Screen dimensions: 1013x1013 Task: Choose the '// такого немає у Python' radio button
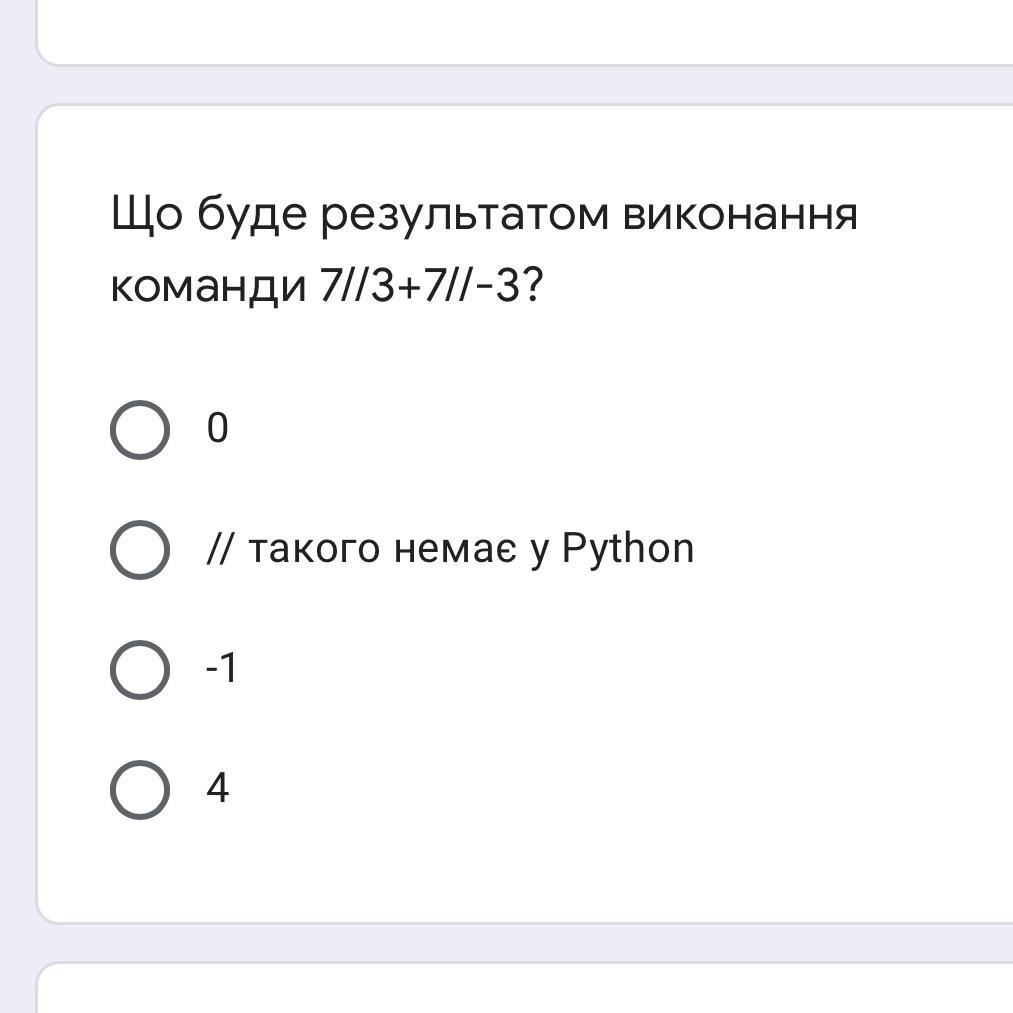[x=140, y=550]
